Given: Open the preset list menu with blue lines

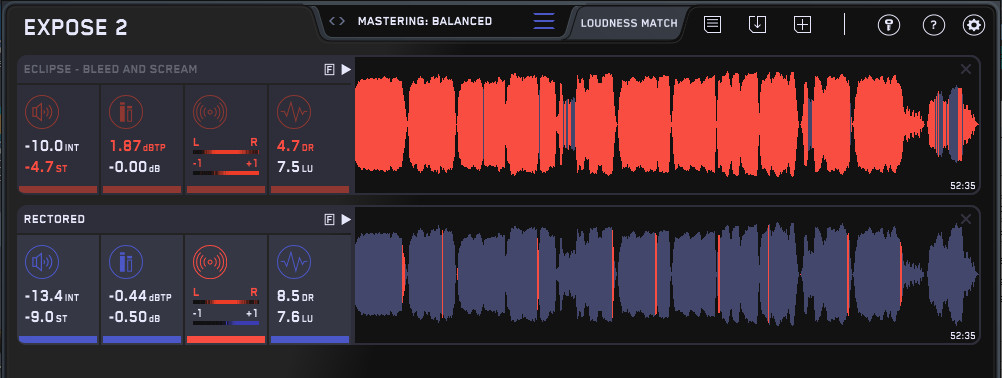Looking at the screenshot, I should (544, 21).
